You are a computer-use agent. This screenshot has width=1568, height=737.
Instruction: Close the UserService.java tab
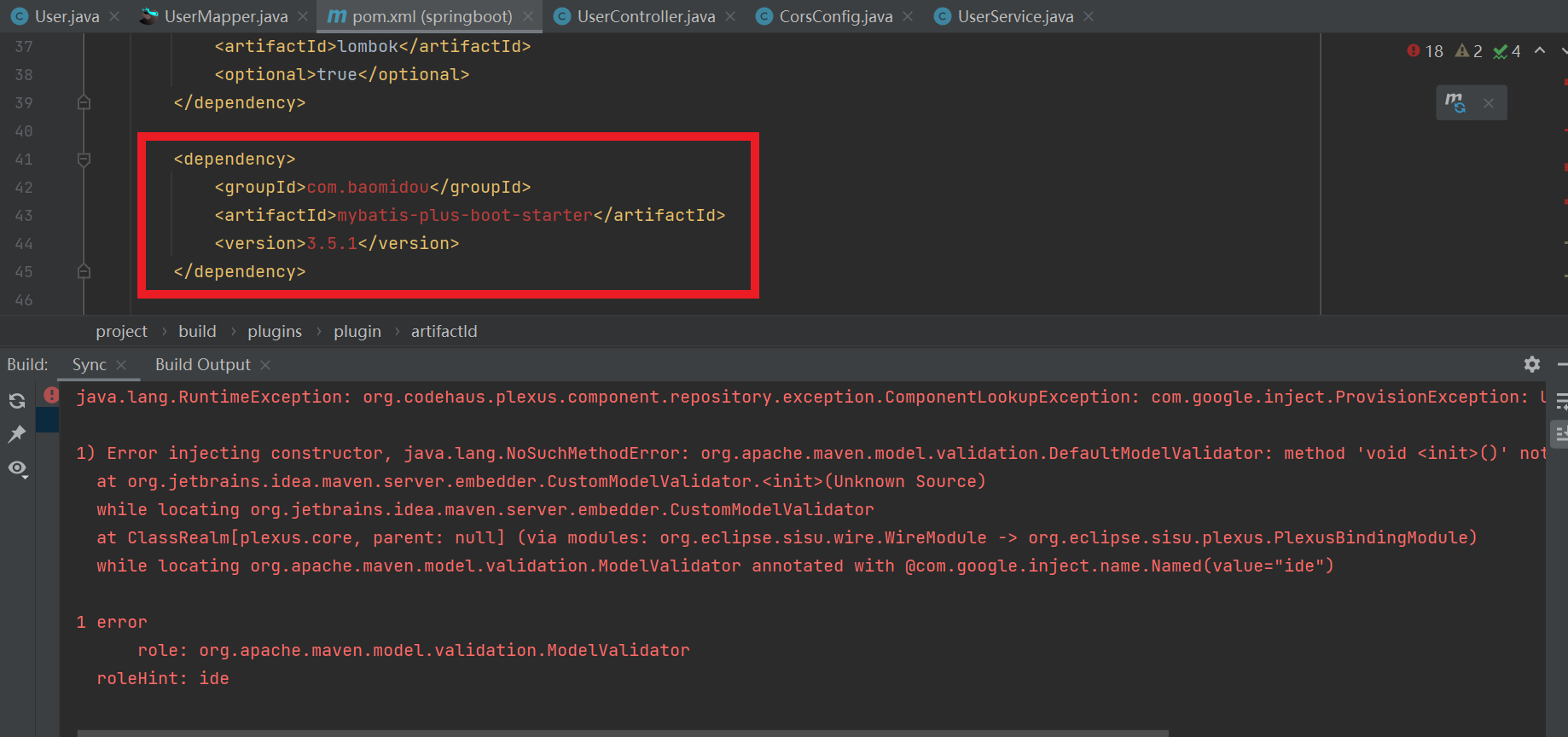tap(1089, 16)
